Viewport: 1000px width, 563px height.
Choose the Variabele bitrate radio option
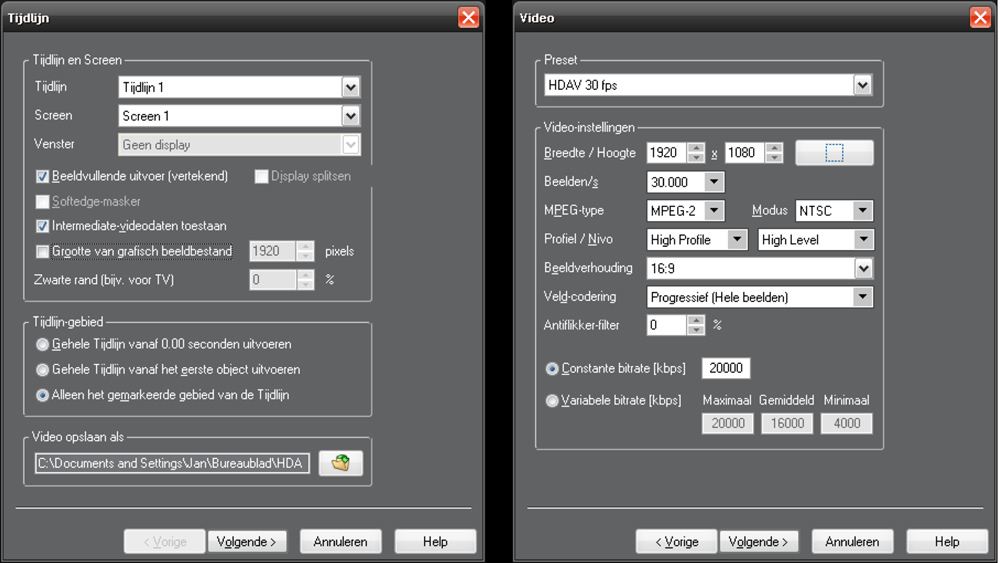[552, 400]
